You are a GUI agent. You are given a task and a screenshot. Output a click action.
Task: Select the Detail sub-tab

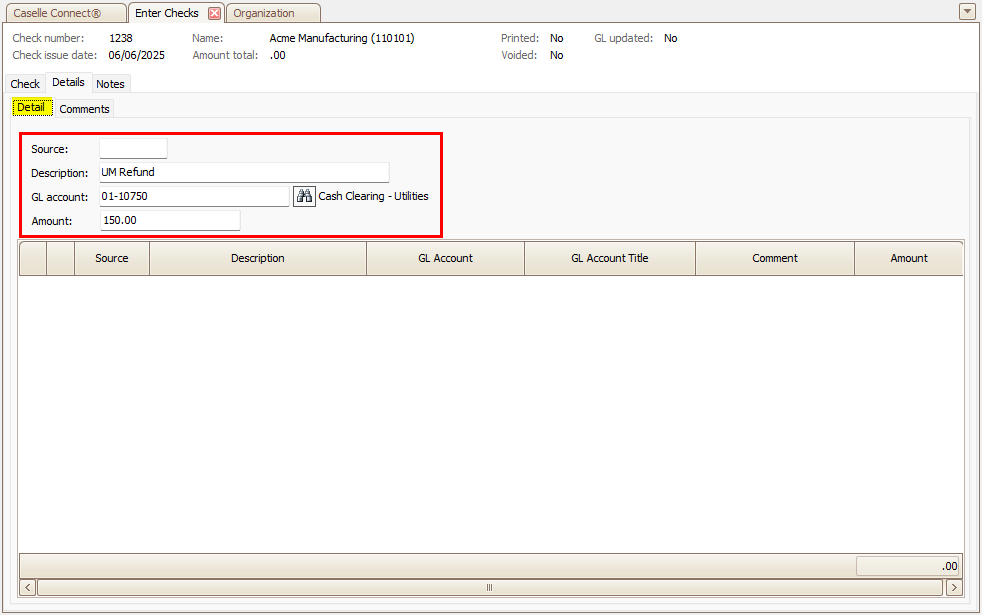click(x=31, y=108)
